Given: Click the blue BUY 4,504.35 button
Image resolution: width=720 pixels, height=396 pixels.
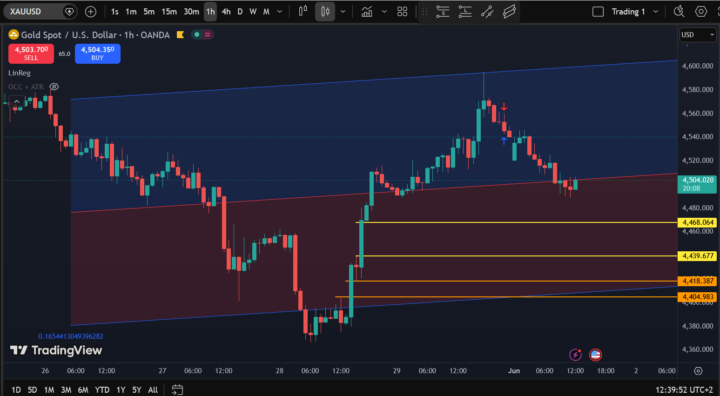Looking at the screenshot, I should coord(97,53).
